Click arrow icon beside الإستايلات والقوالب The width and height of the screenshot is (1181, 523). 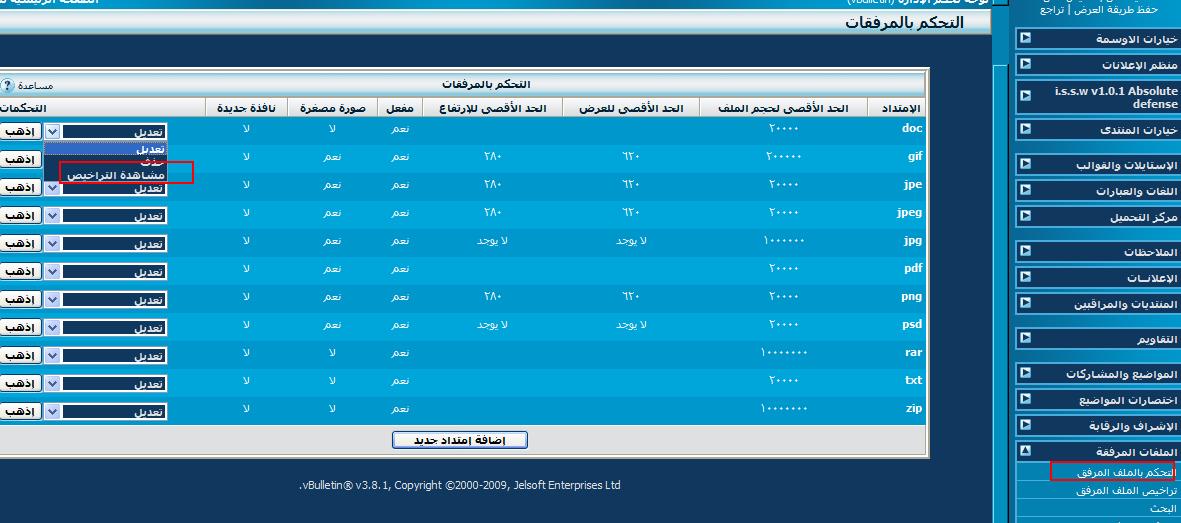(1025, 164)
